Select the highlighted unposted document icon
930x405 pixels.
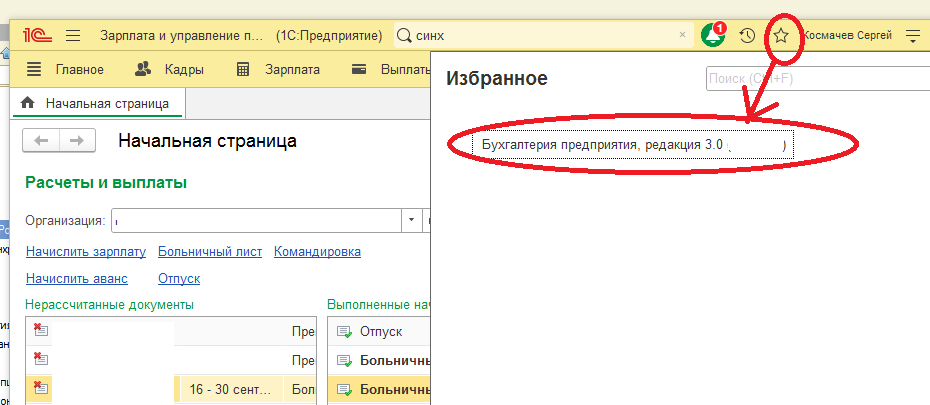40,388
